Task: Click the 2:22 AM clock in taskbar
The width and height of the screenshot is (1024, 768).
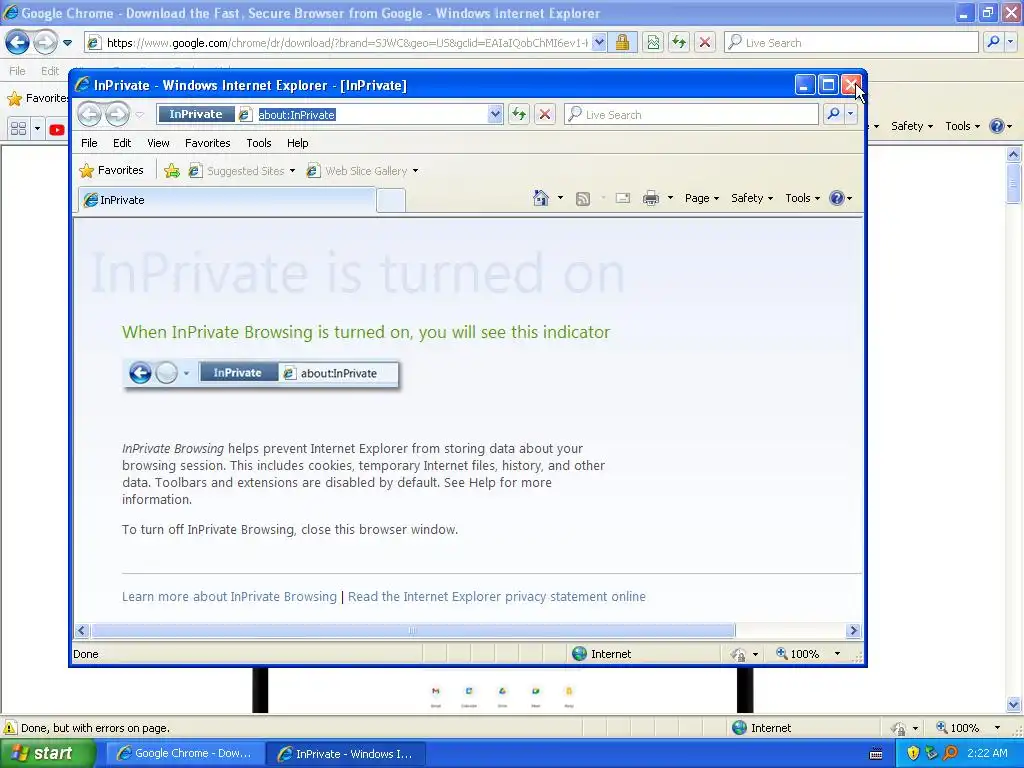Action: (987, 753)
